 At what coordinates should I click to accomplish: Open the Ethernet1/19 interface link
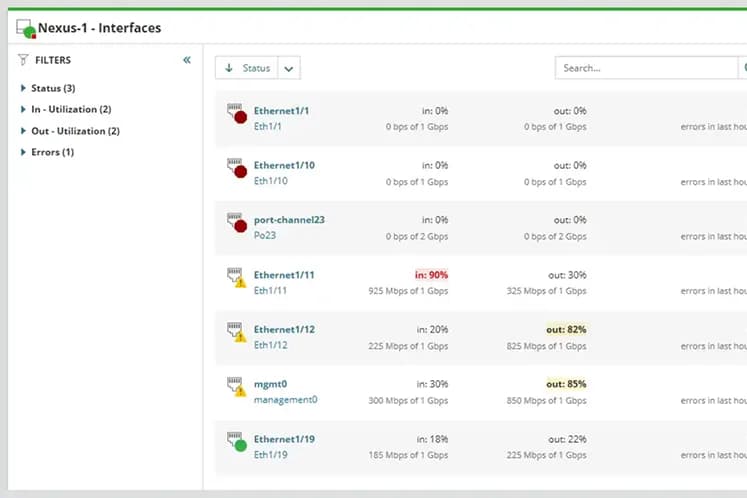click(x=284, y=439)
